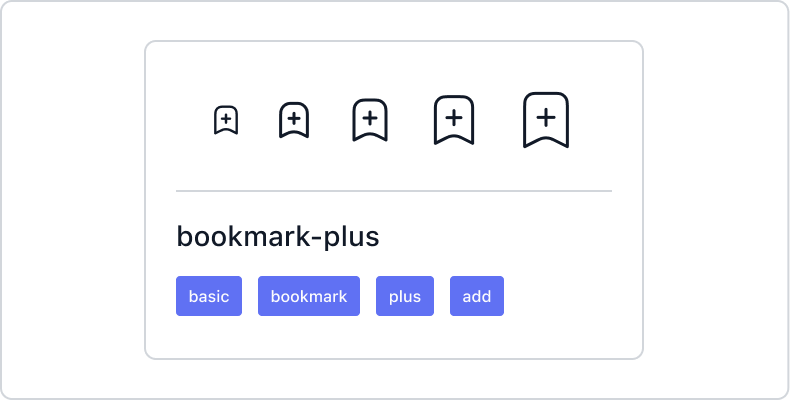
Task: Click the horizontal divider line under the icons
Action: point(394,190)
